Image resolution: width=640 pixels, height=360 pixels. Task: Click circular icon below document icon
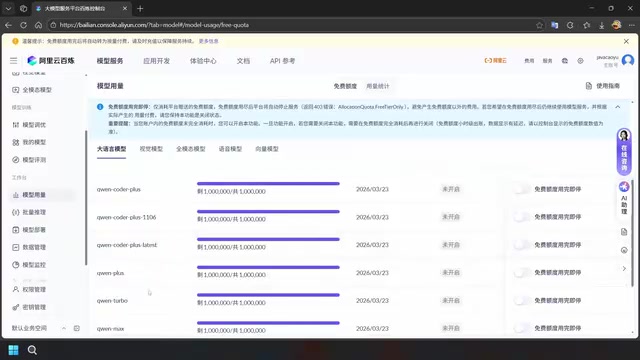(624, 250)
